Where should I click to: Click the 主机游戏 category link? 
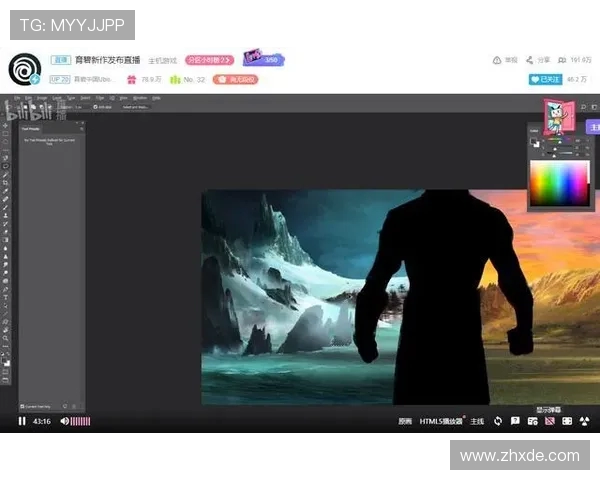(x=163, y=61)
